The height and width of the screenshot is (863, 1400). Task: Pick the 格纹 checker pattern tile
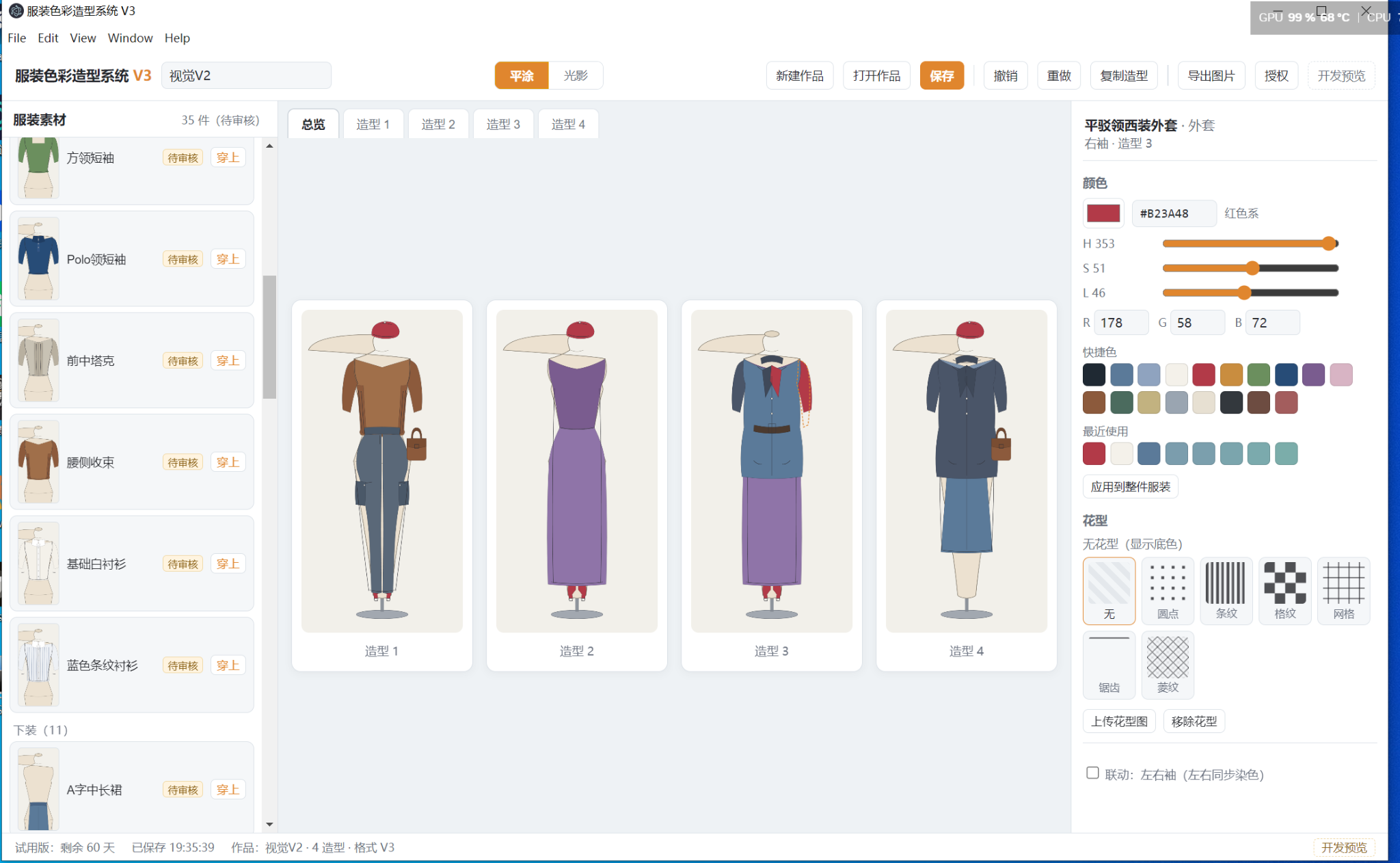coord(1285,591)
